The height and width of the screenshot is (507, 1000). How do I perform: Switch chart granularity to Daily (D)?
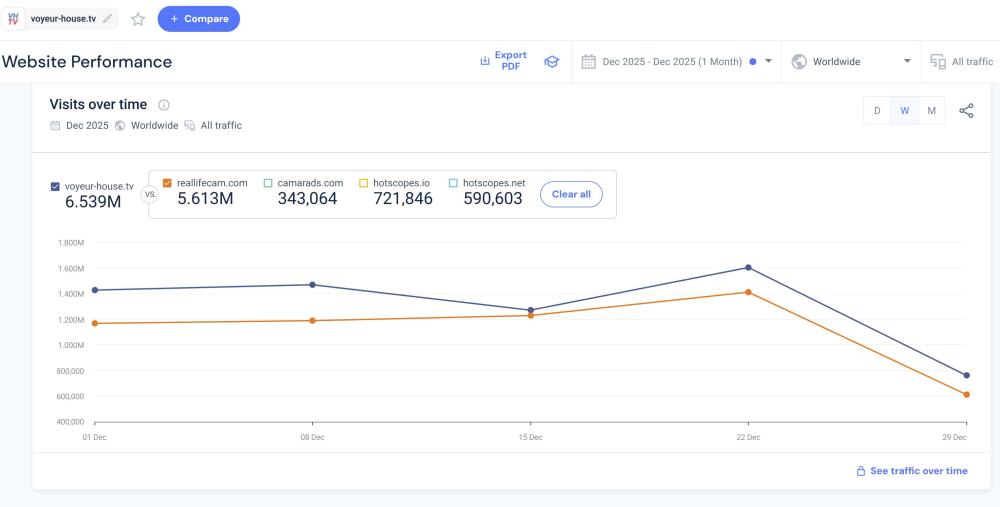click(x=877, y=111)
